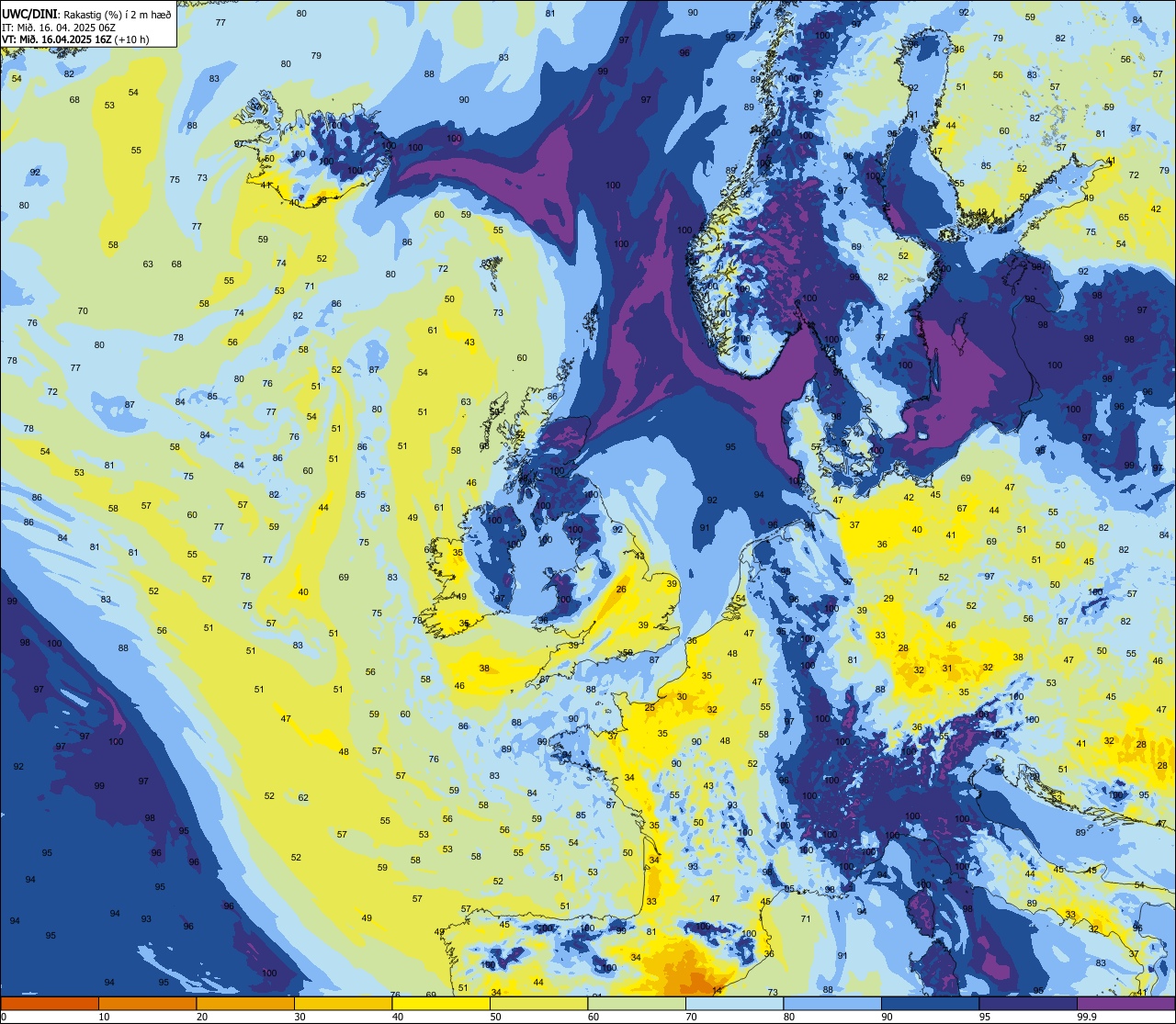The width and height of the screenshot is (1176, 1024).
Task: Click the humidity value '62' over the Atlantic
Action: (303, 797)
